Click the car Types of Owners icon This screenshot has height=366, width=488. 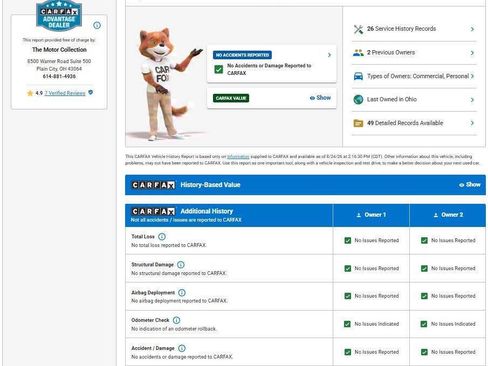point(358,76)
